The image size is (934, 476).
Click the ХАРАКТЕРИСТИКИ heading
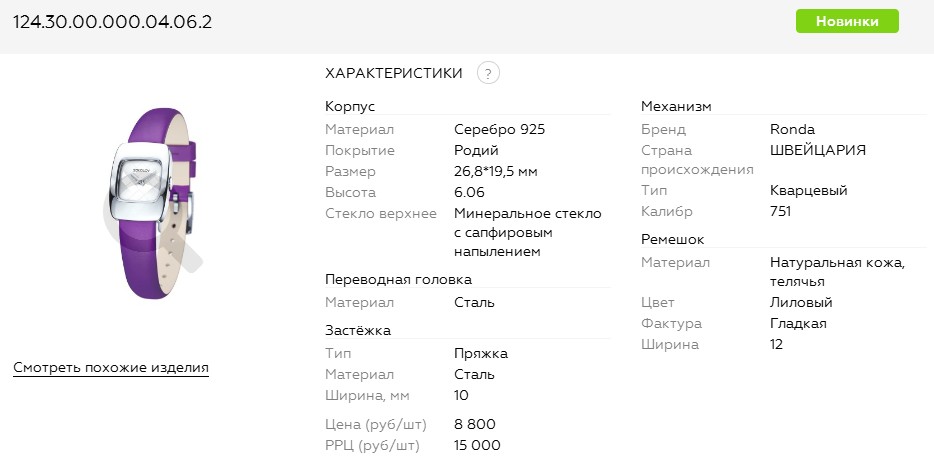394,73
